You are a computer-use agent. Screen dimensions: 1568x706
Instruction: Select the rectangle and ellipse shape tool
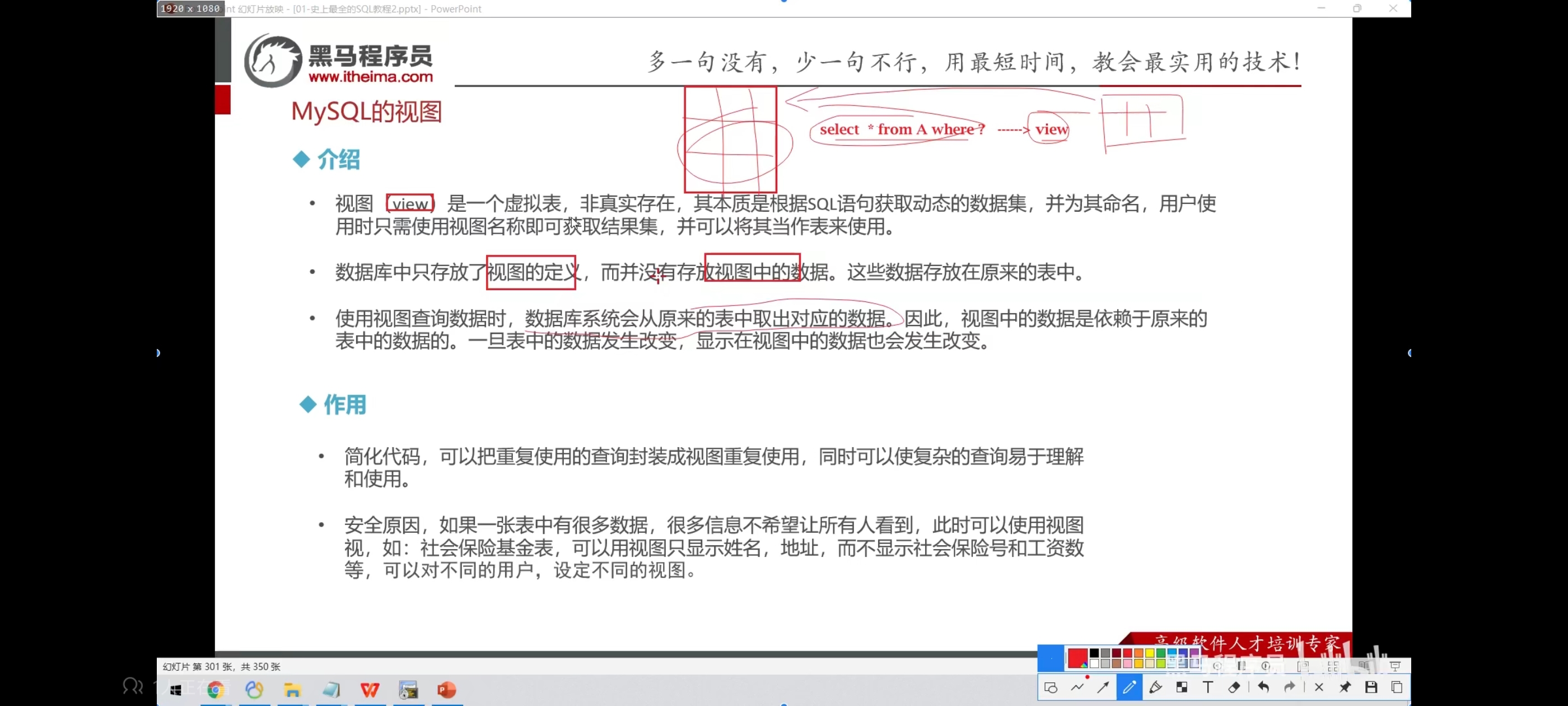(x=1051, y=687)
